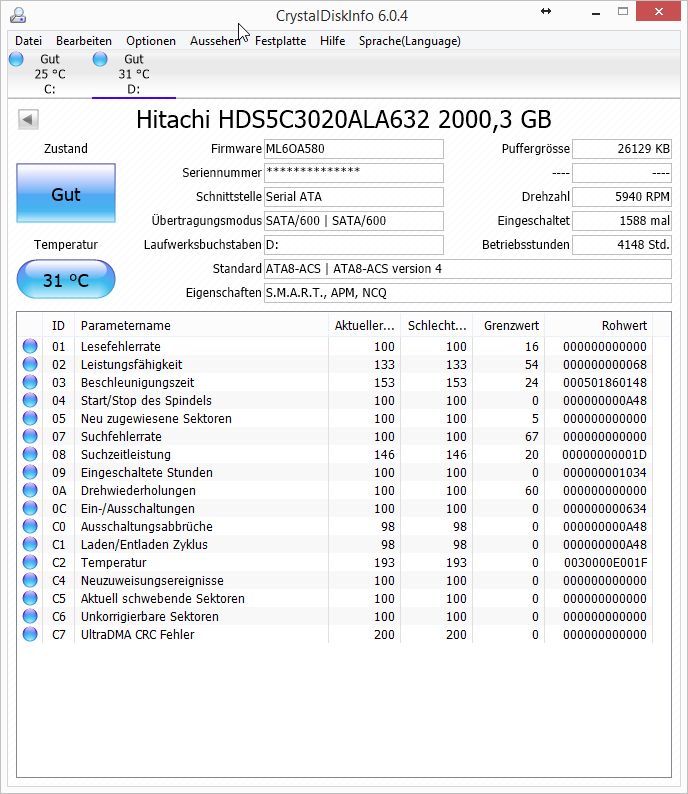Click the Schnittstelle field Serial ATA
The image size is (688, 794).
[x=354, y=196]
